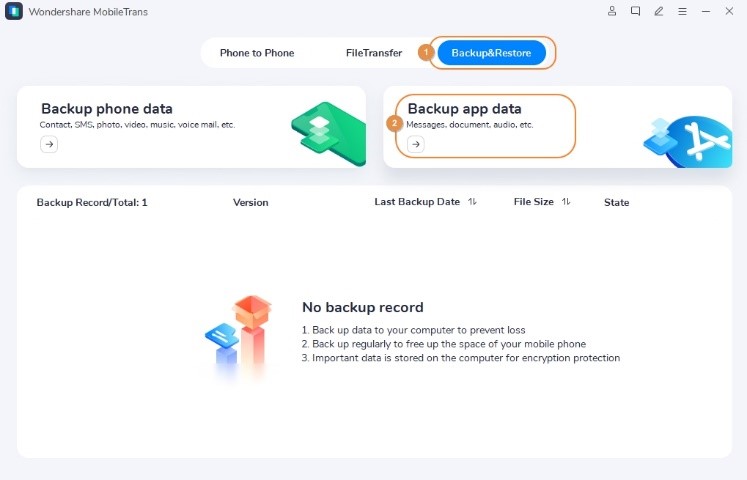Switch to FileTransfer tab
The image size is (747, 480).
(x=374, y=53)
